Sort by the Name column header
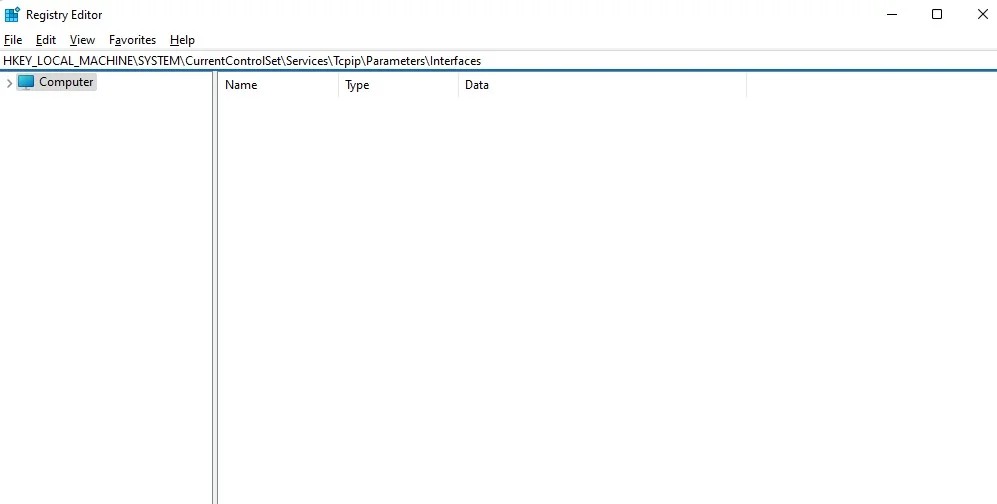 [278, 85]
